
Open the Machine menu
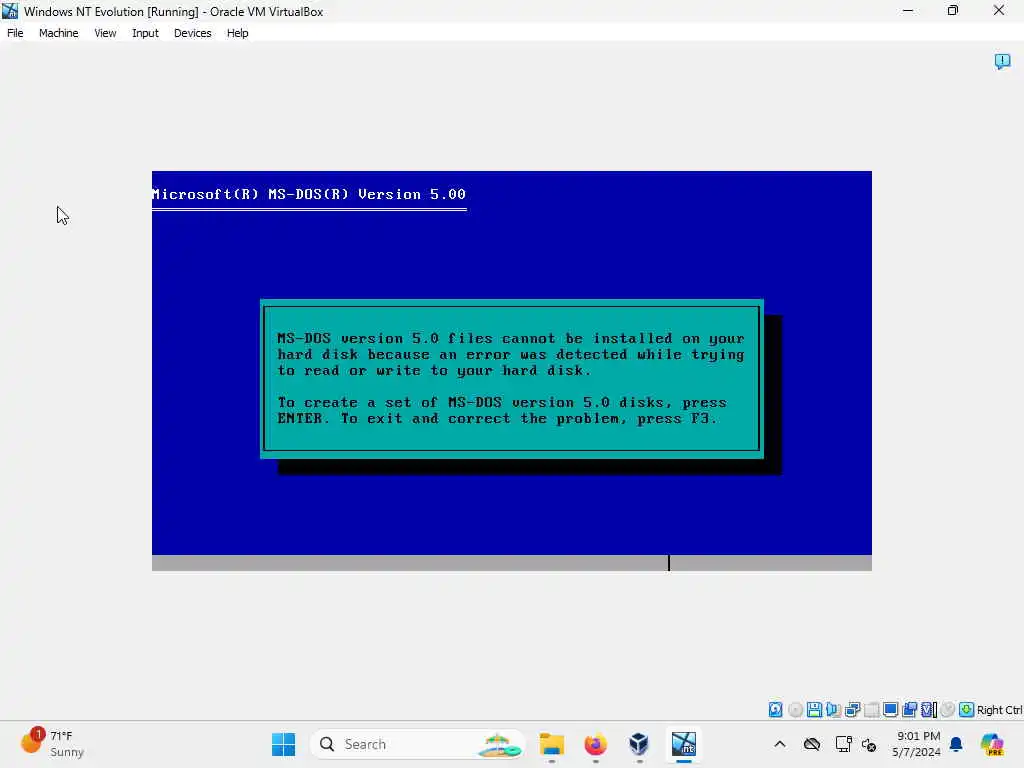[x=58, y=33]
